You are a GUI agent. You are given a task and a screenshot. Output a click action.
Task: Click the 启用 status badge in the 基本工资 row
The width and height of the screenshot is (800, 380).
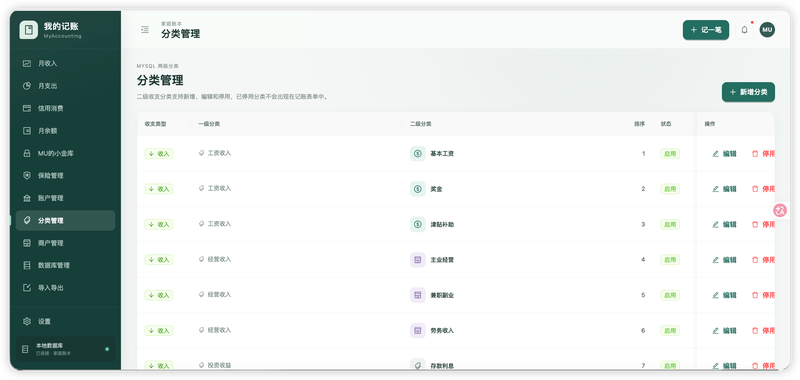point(670,154)
